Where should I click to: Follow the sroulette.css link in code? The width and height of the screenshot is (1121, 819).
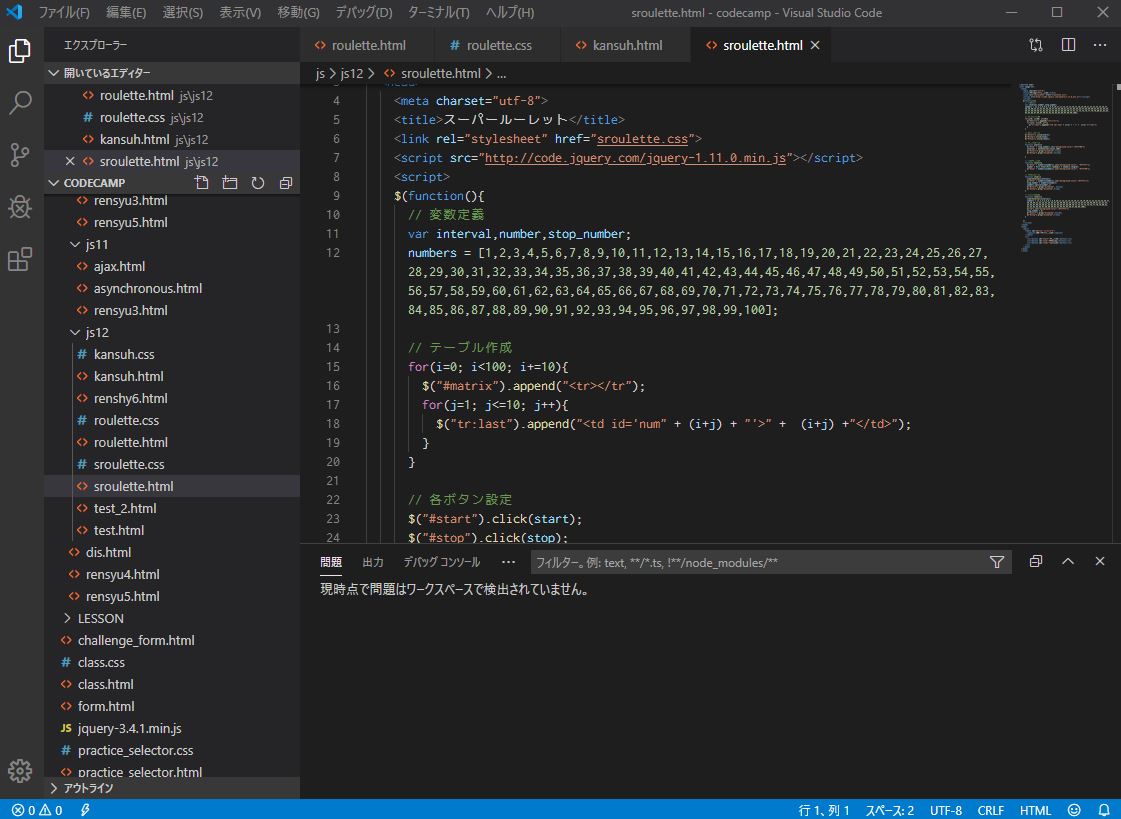point(642,139)
